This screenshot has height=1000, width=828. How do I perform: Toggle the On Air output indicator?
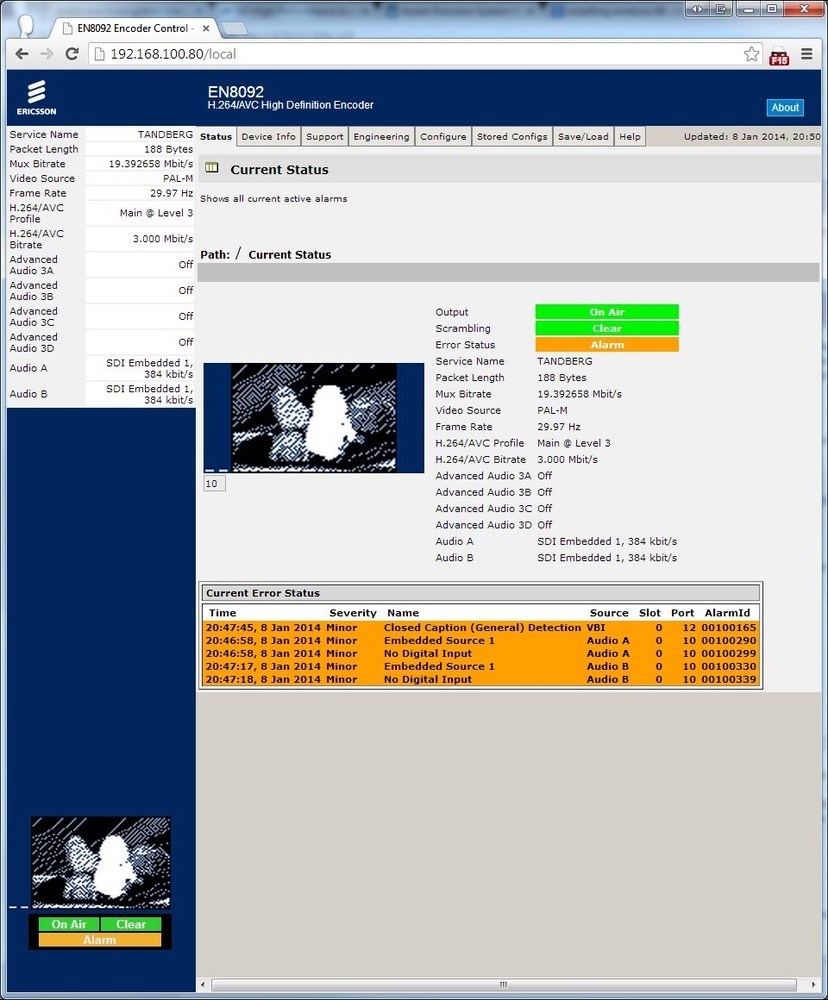point(606,311)
